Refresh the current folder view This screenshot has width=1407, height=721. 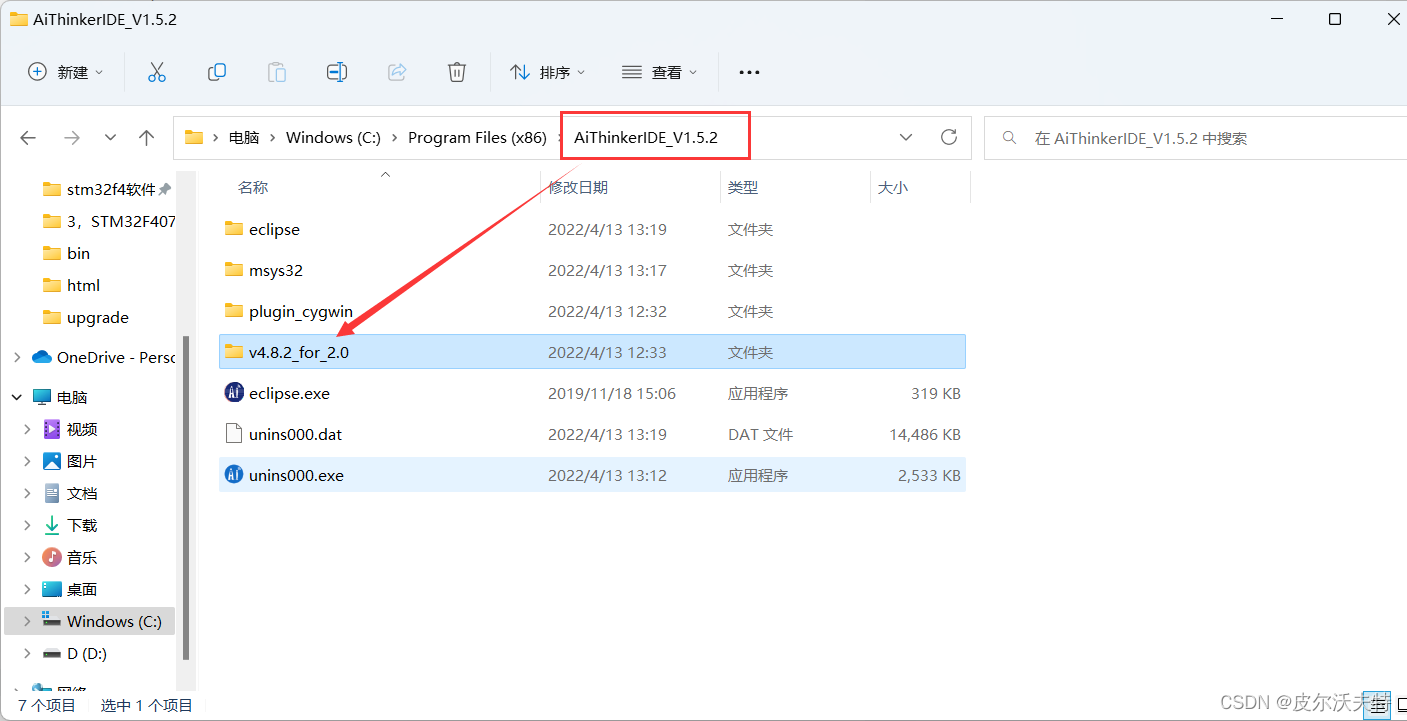(x=949, y=137)
